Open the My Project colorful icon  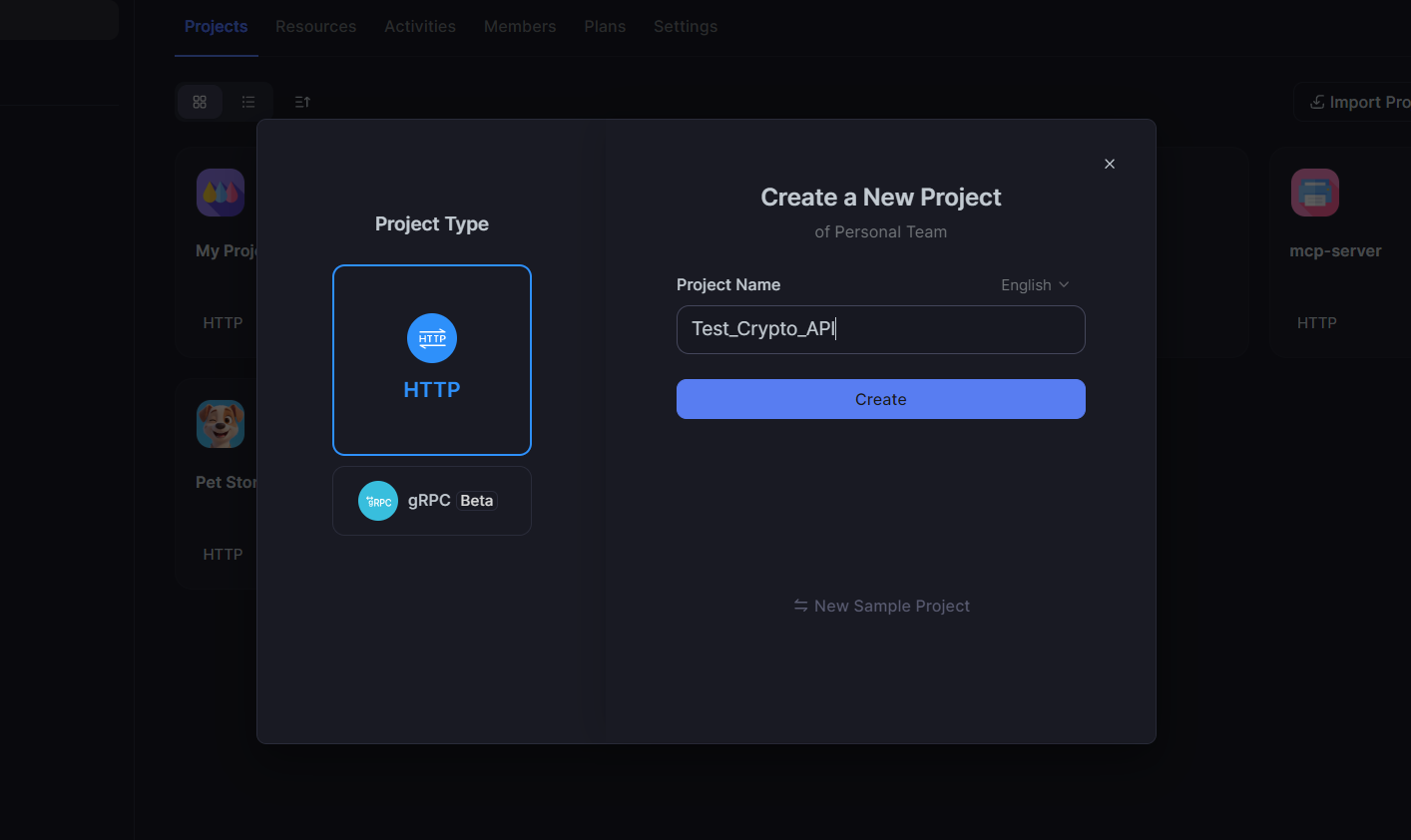pos(220,192)
